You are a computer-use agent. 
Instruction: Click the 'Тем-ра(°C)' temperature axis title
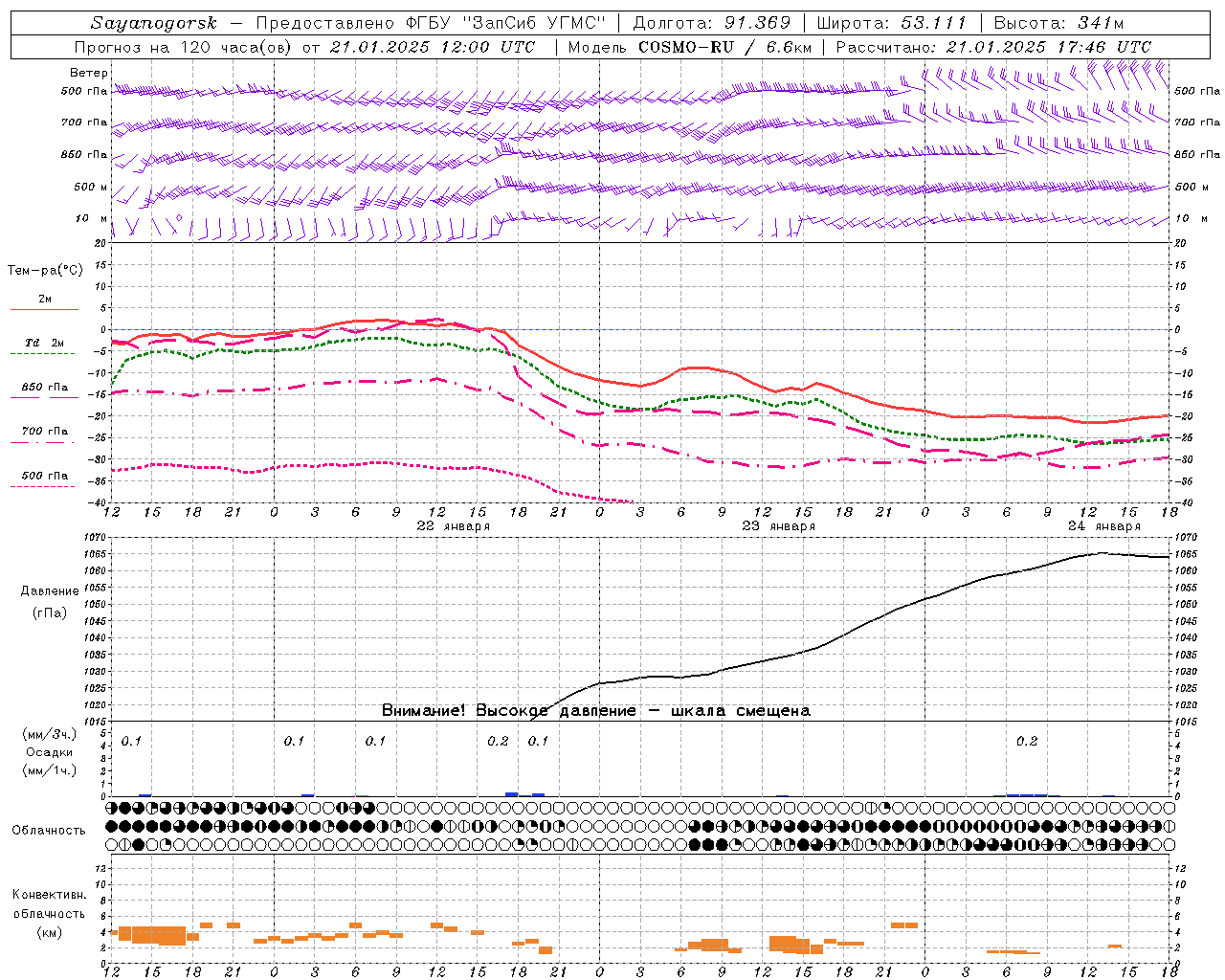(45, 271)
